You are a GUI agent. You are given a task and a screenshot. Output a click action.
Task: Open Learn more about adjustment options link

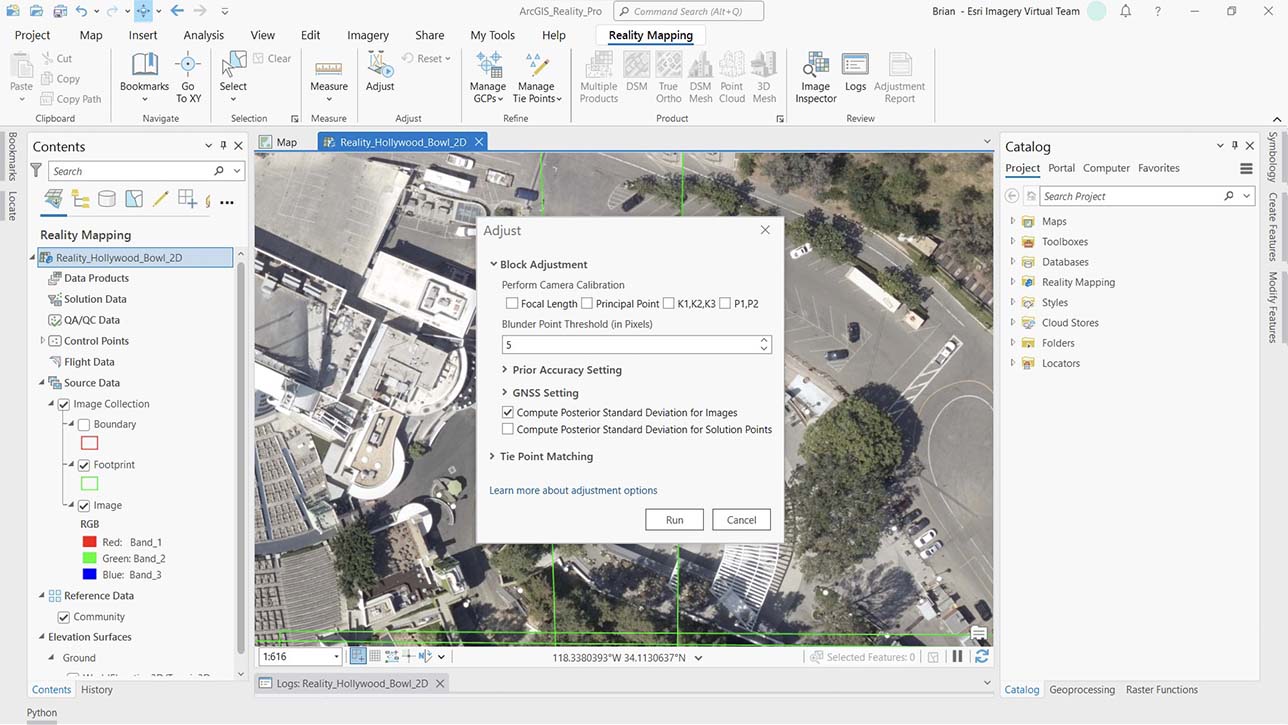click(573, 491)
